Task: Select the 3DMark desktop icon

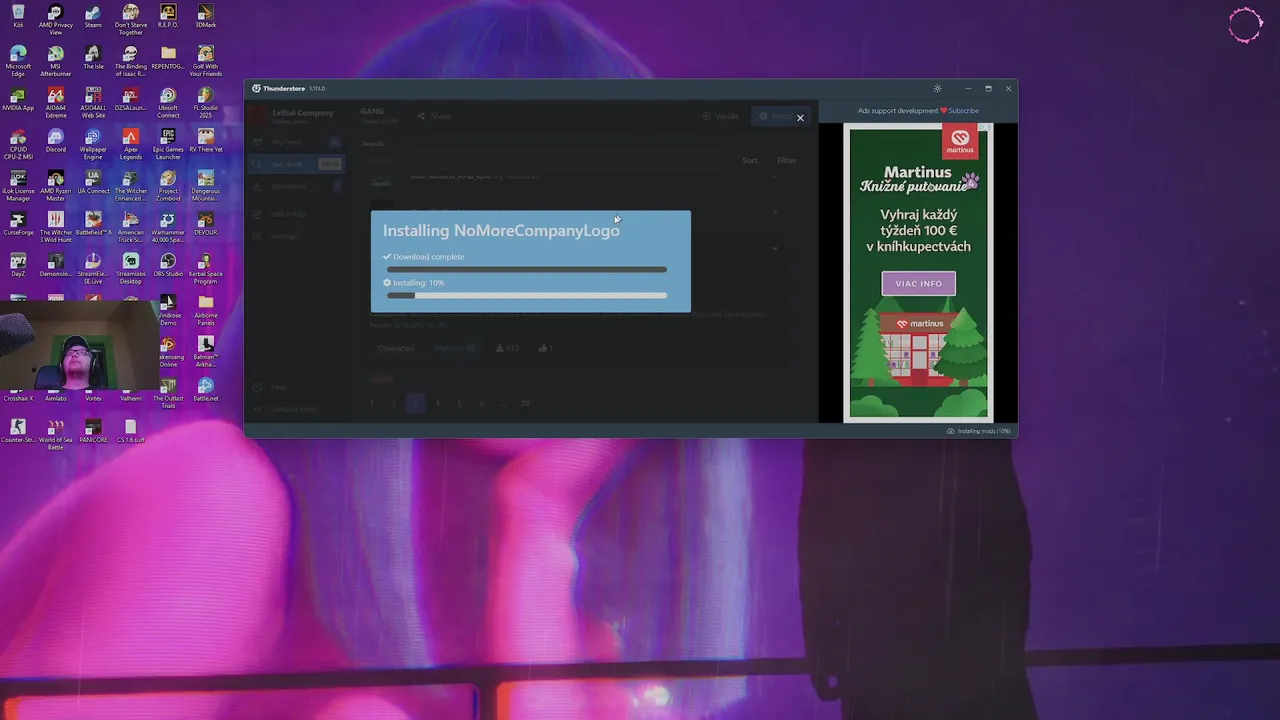Action: pyautogui.click(x=206, y=16)
